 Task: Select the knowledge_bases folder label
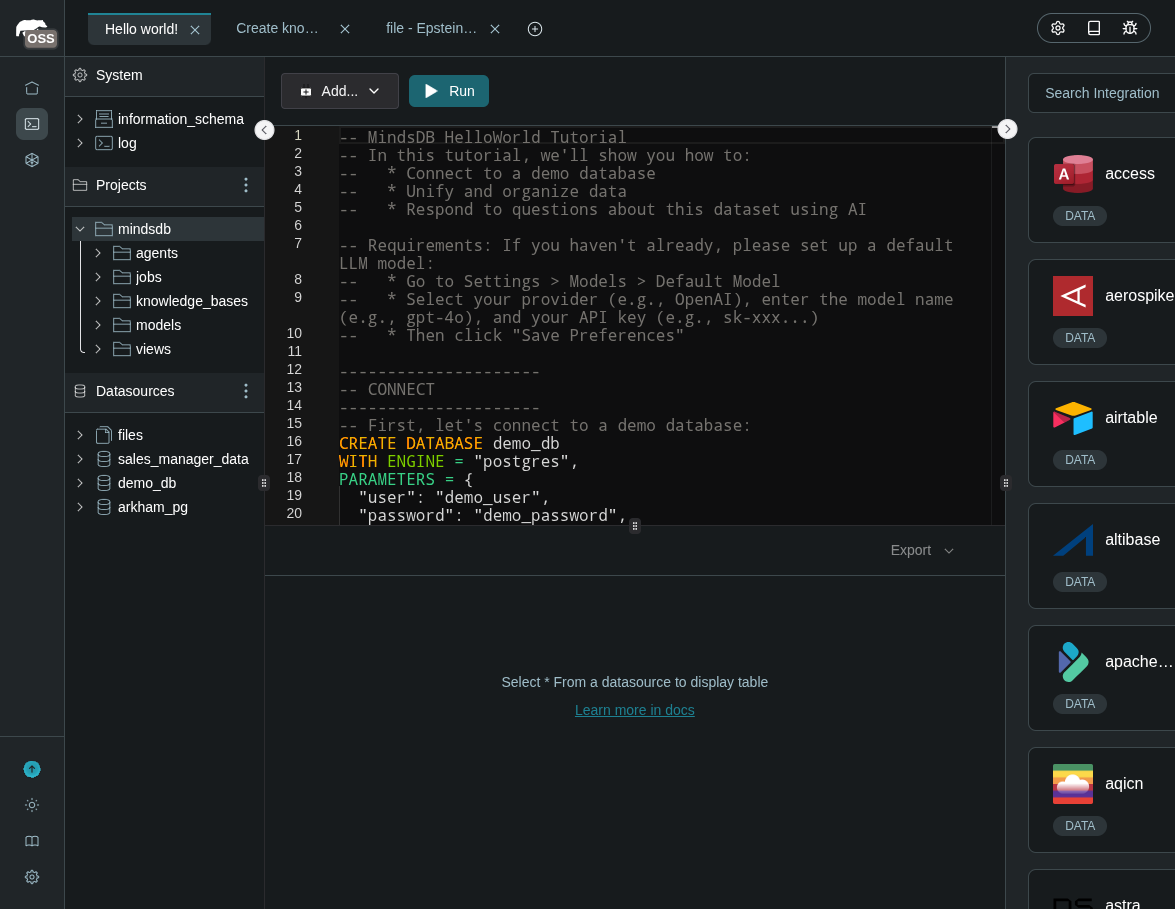192,301
